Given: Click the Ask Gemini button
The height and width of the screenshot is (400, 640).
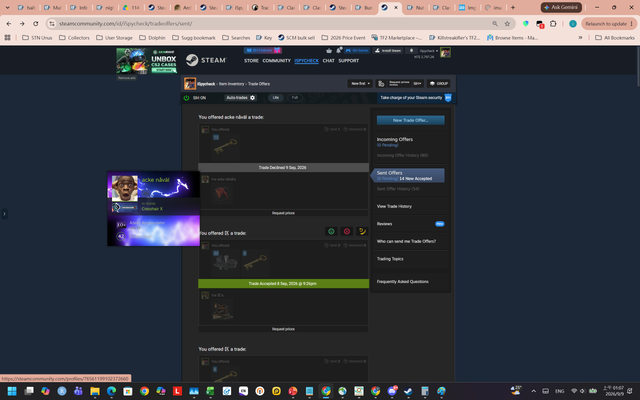Looking at the screenshot, I should pos(561,7).
